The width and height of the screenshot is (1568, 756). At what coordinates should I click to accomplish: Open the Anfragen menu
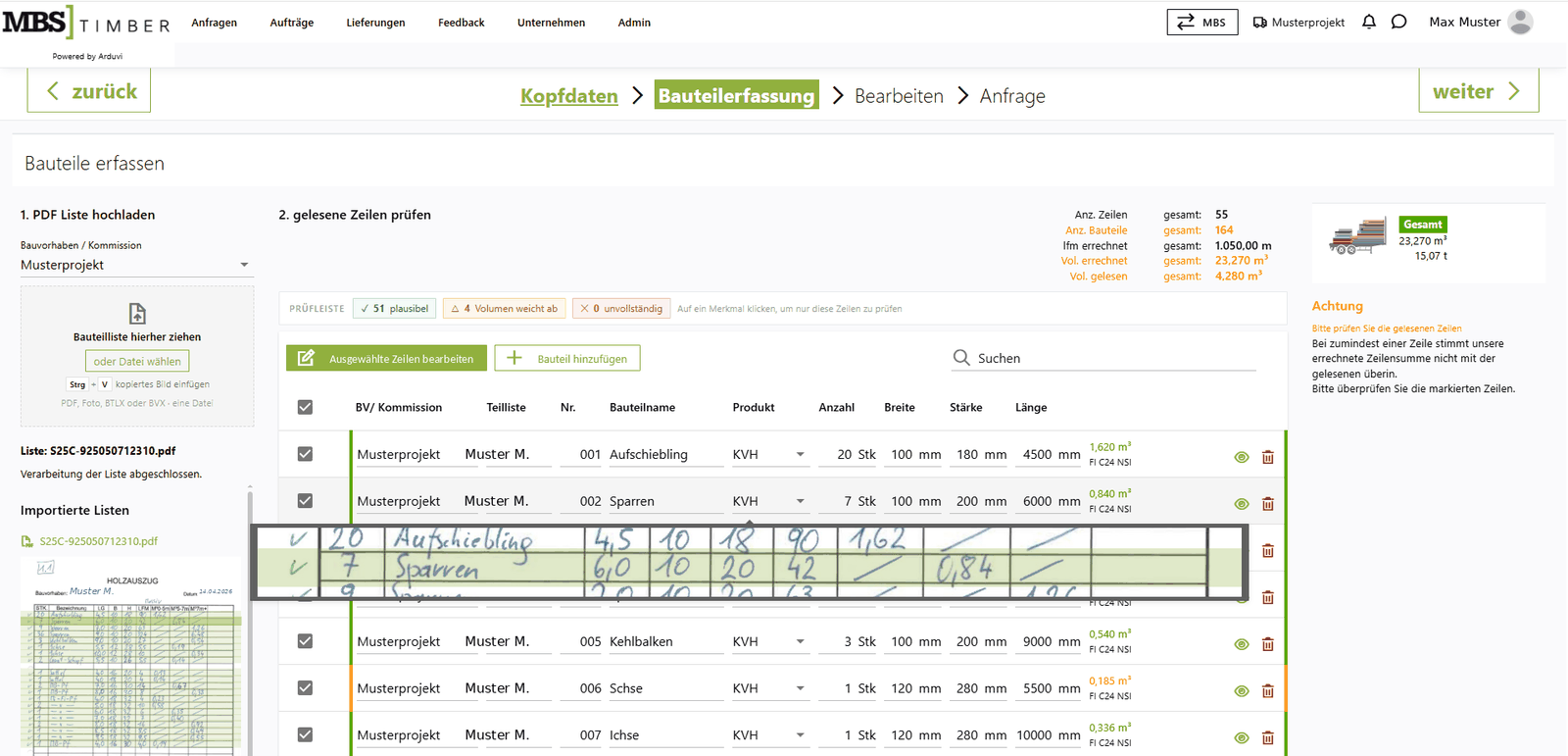(x=214, y=23)
